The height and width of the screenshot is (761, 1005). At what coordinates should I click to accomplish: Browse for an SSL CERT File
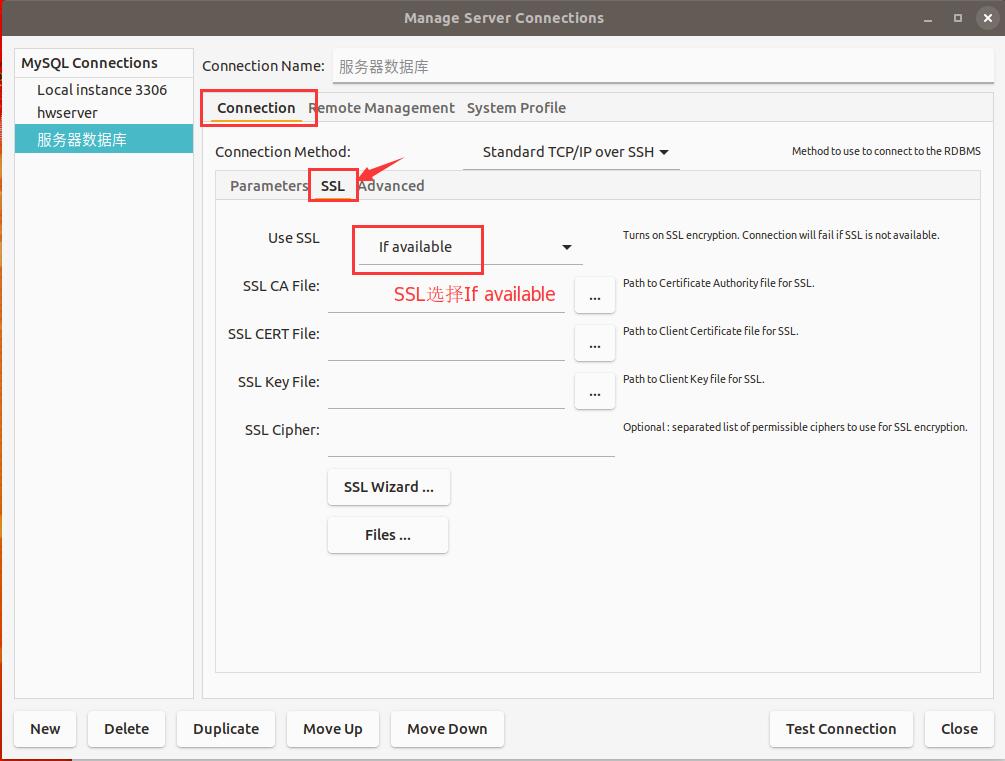pyautogui.click(x=594, y=343)
